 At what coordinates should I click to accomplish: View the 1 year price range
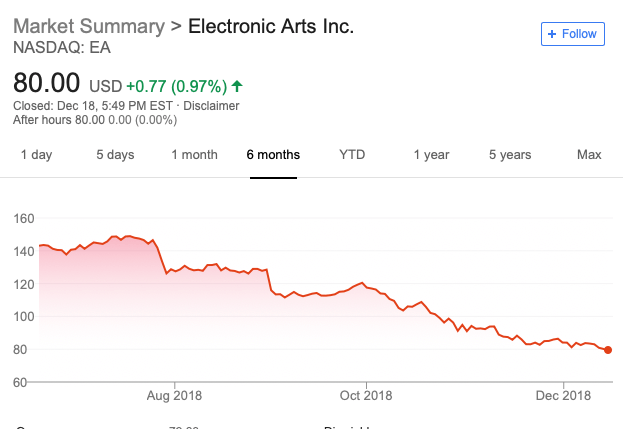[431, 155]
